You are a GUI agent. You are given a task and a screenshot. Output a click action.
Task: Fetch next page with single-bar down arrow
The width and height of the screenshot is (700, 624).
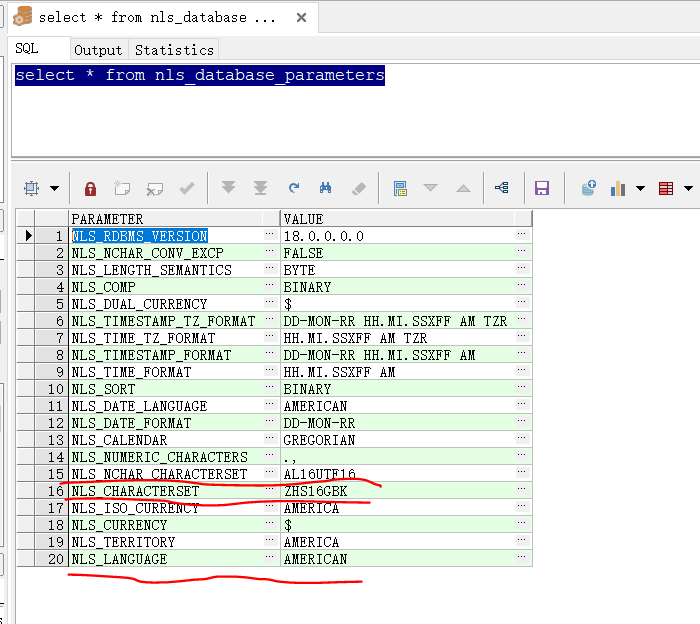[229, 187]
